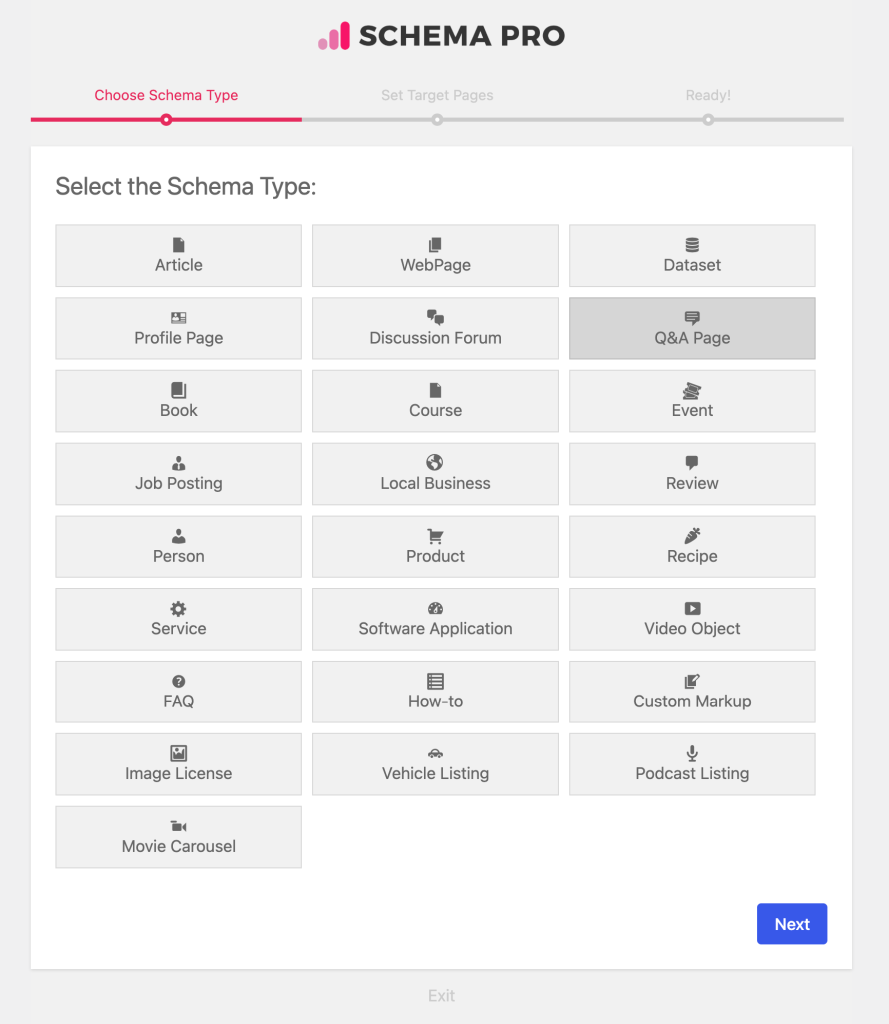
Task: Choose the Person silhouette icon
Action: coord(178,536)
